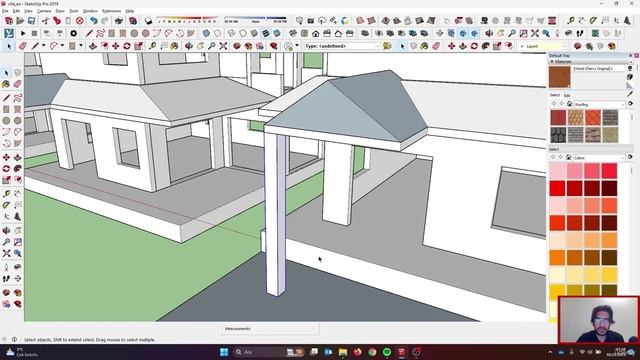Click the upper Select tab in Materials

click(x=555, y=95)
